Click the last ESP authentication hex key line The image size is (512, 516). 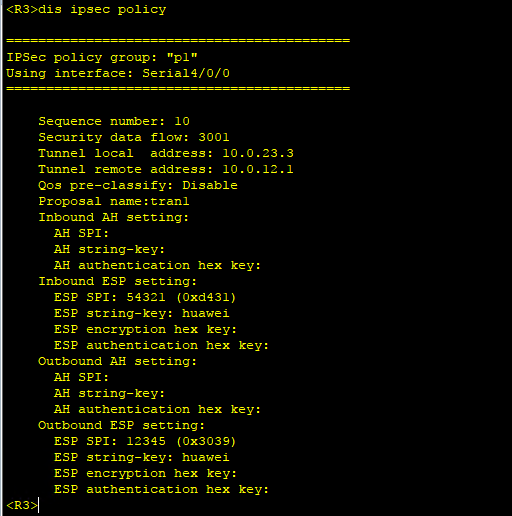tap(161, 489)
